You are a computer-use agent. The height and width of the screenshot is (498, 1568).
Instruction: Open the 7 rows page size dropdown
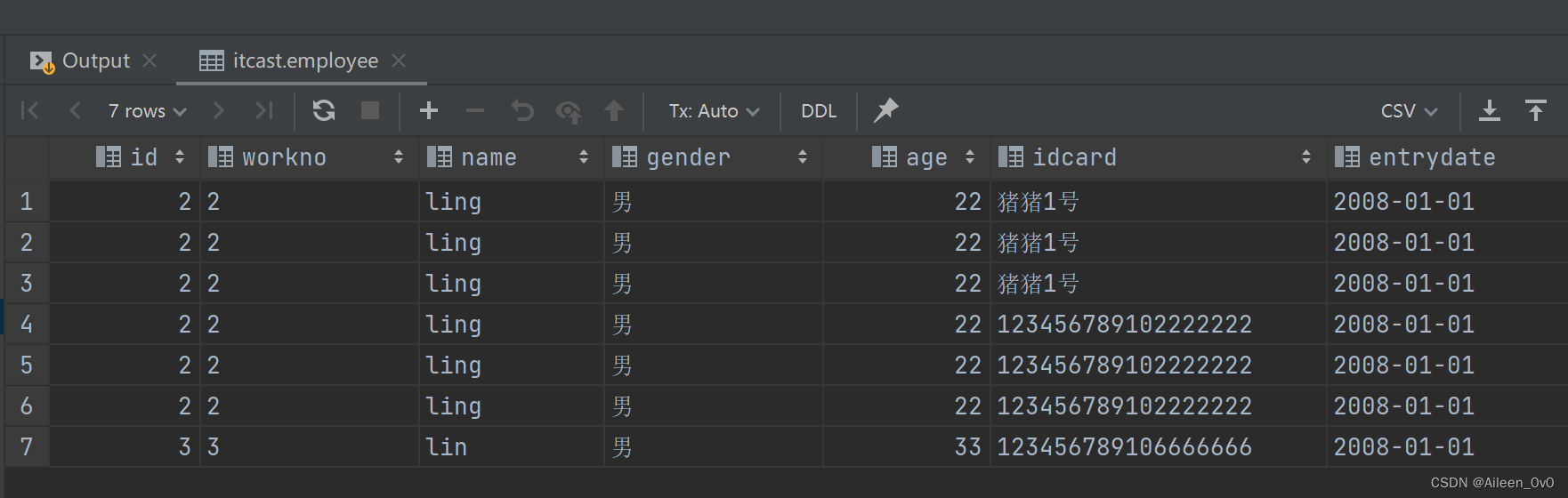click(147, 111)
